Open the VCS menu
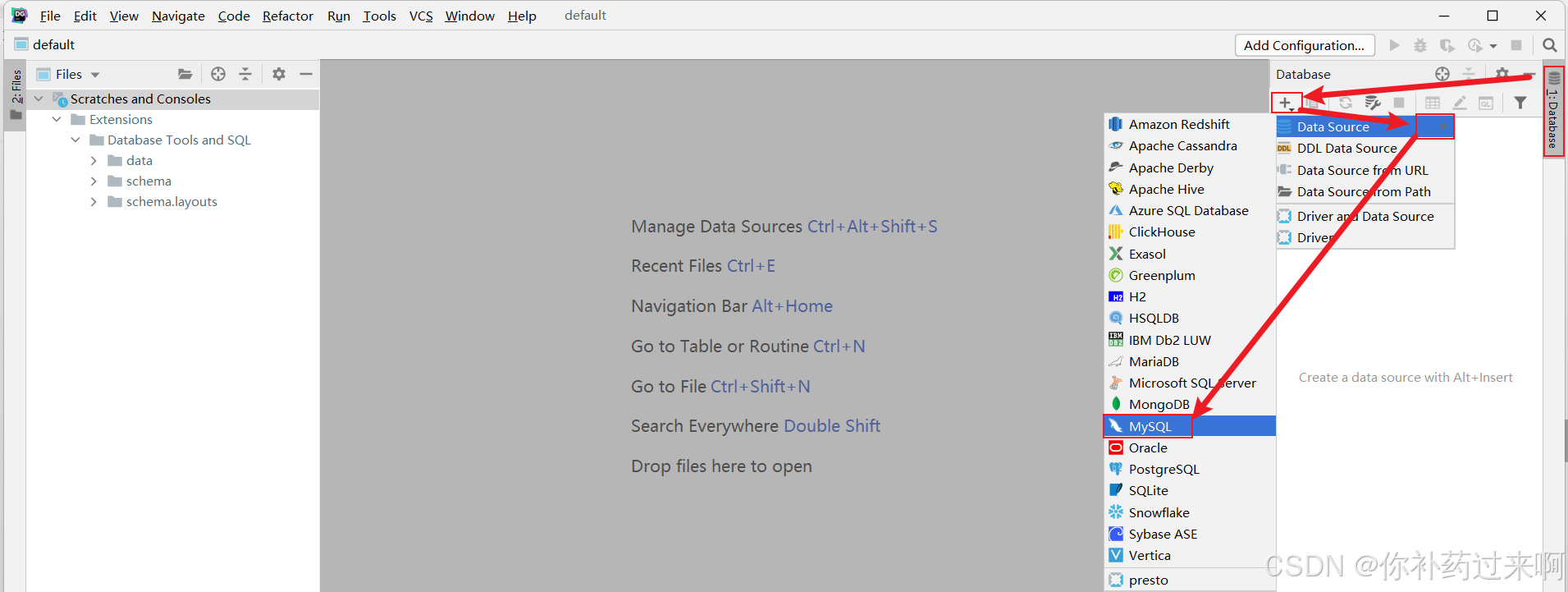This screenshot has width=1568, height=592. (x=421, y=16)
